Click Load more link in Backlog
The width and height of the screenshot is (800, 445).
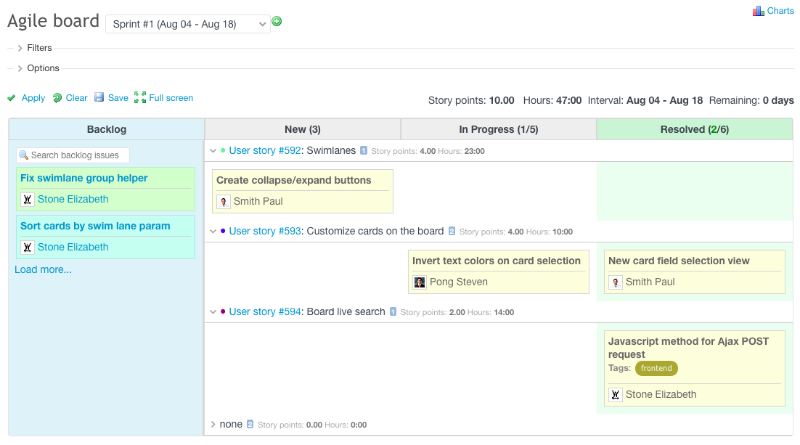(x=43, y=269)
